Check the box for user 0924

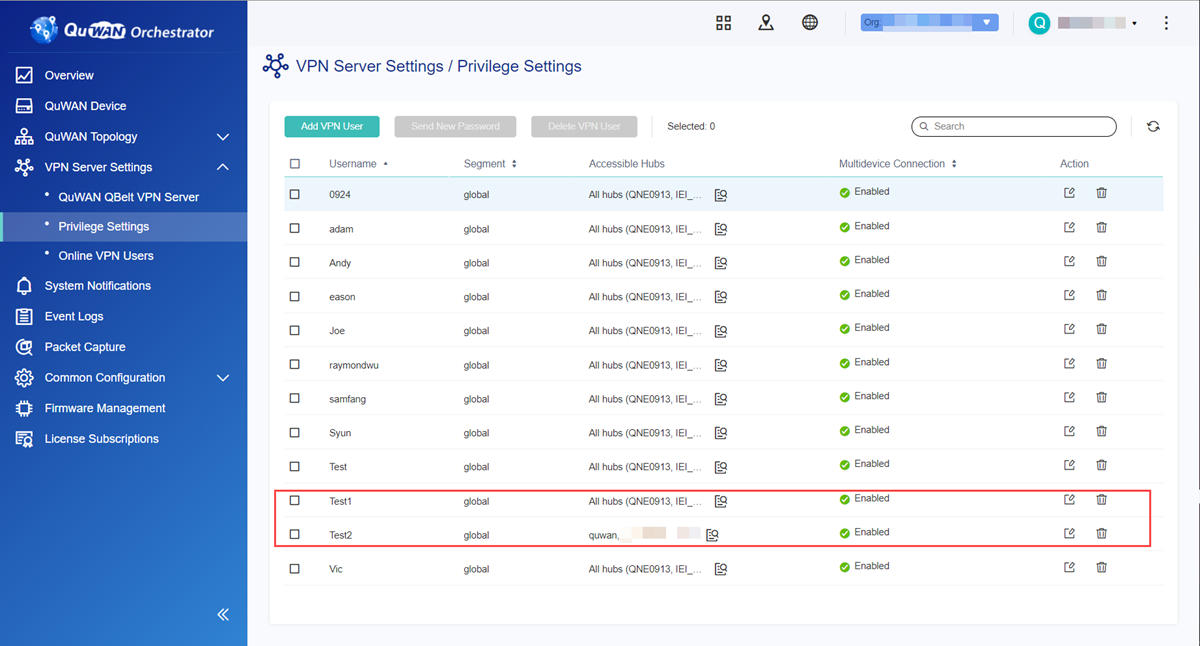pos(294,194)
